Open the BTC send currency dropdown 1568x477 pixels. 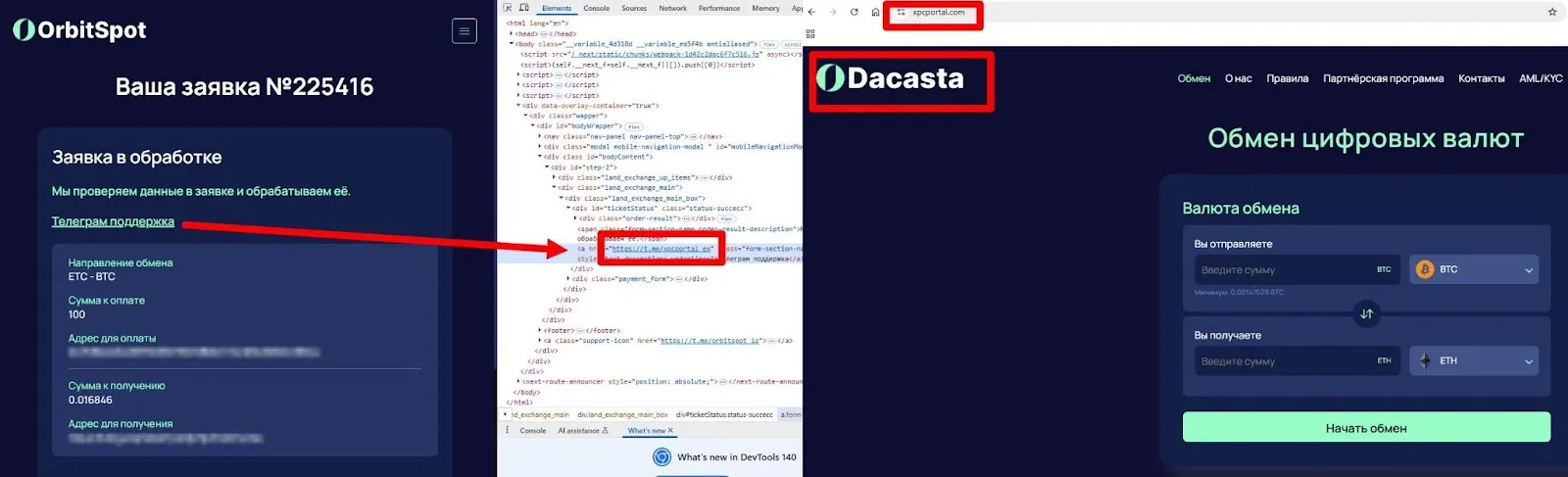click(x=1474, y=269)
